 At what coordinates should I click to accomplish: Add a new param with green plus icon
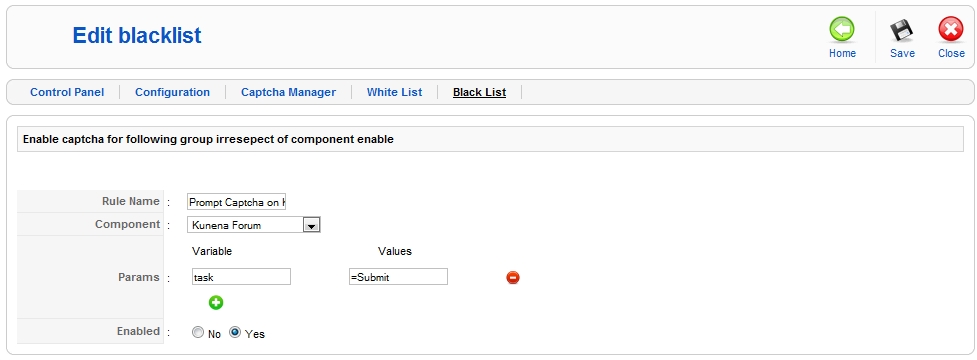(216, 303)
